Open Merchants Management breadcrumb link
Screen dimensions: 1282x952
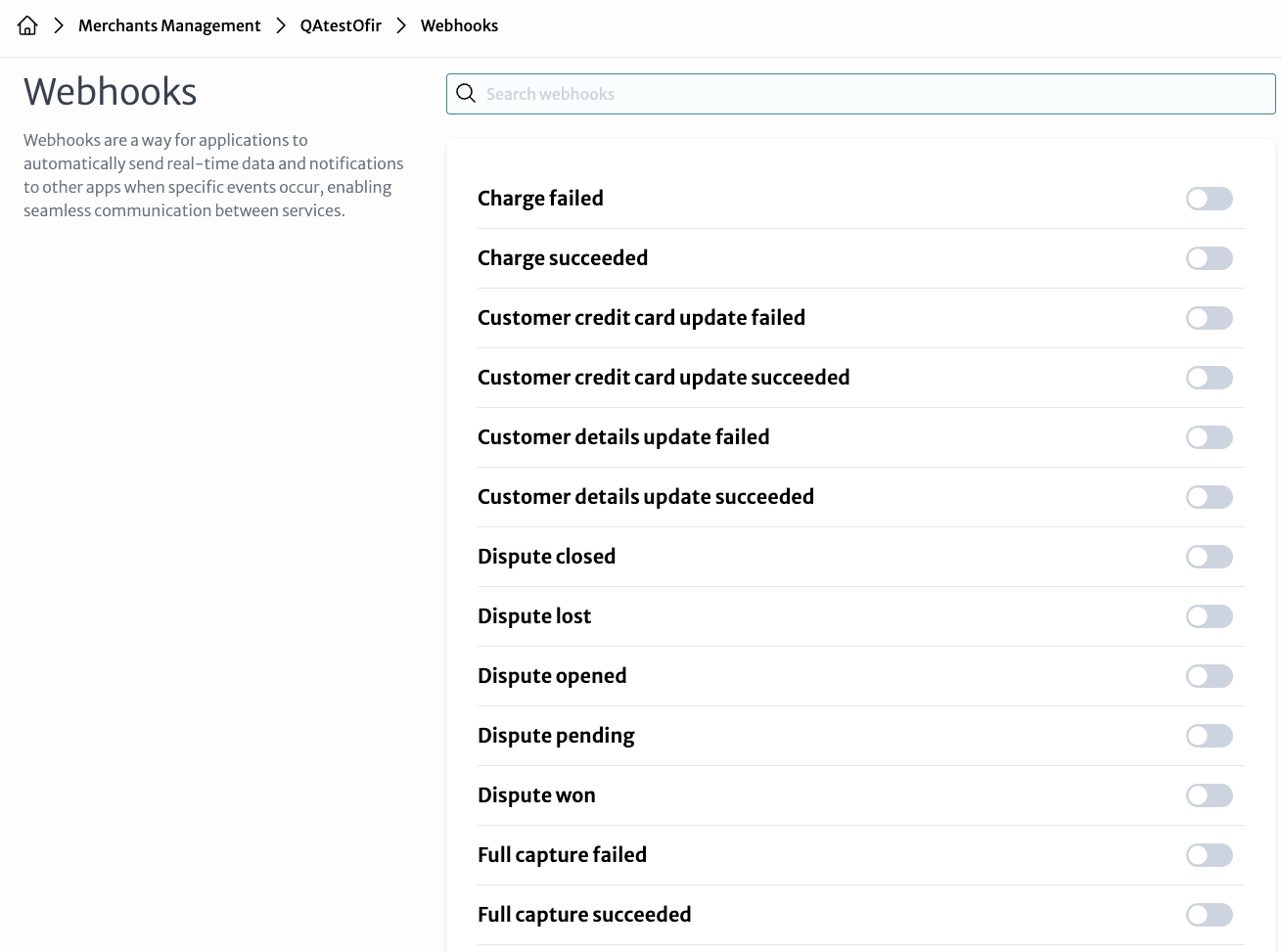coord(169,25)
